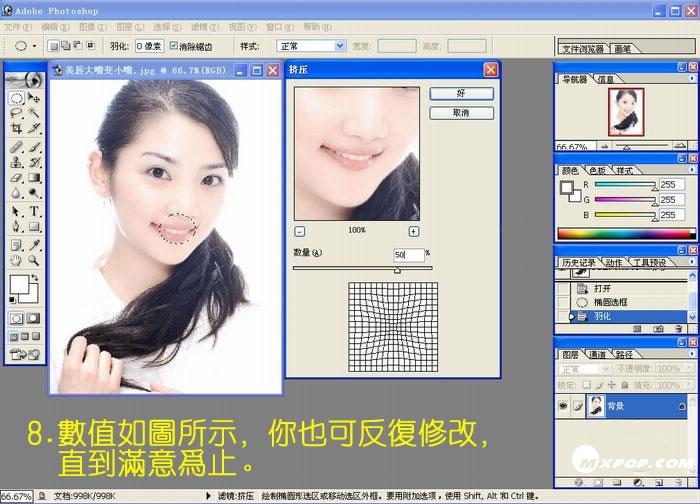This screenshot has height=504, width=700.
Task: Cancel Pinch dialog with 取消 button
Action: [461, 113]
